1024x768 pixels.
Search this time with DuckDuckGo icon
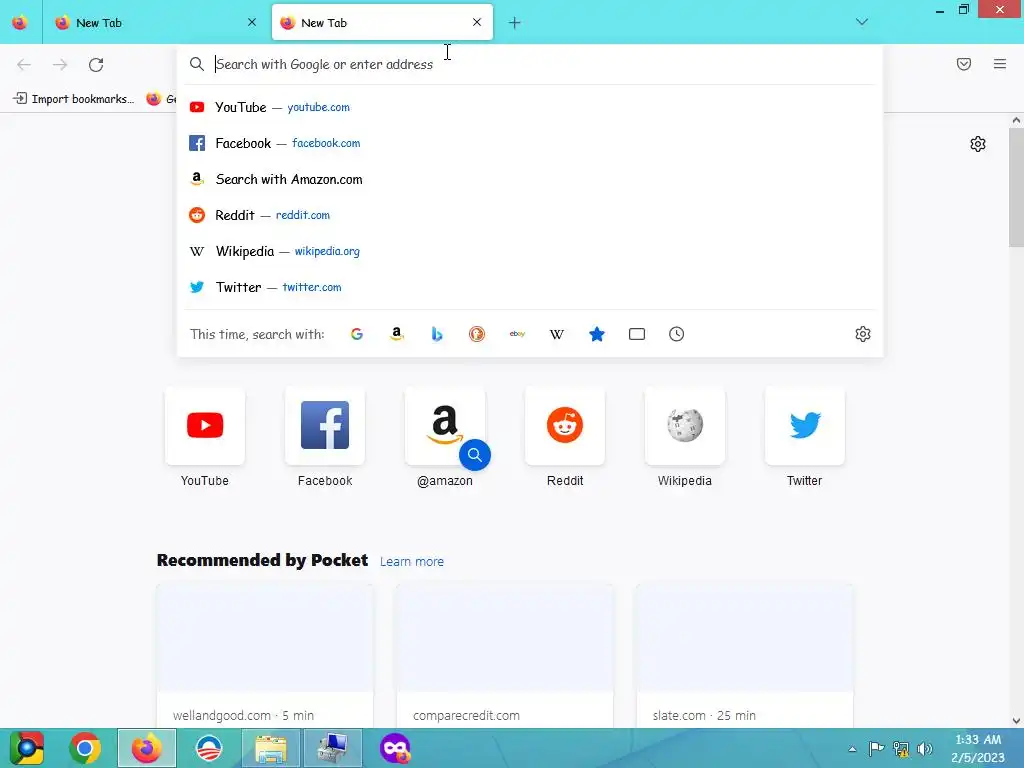(477, 334)
